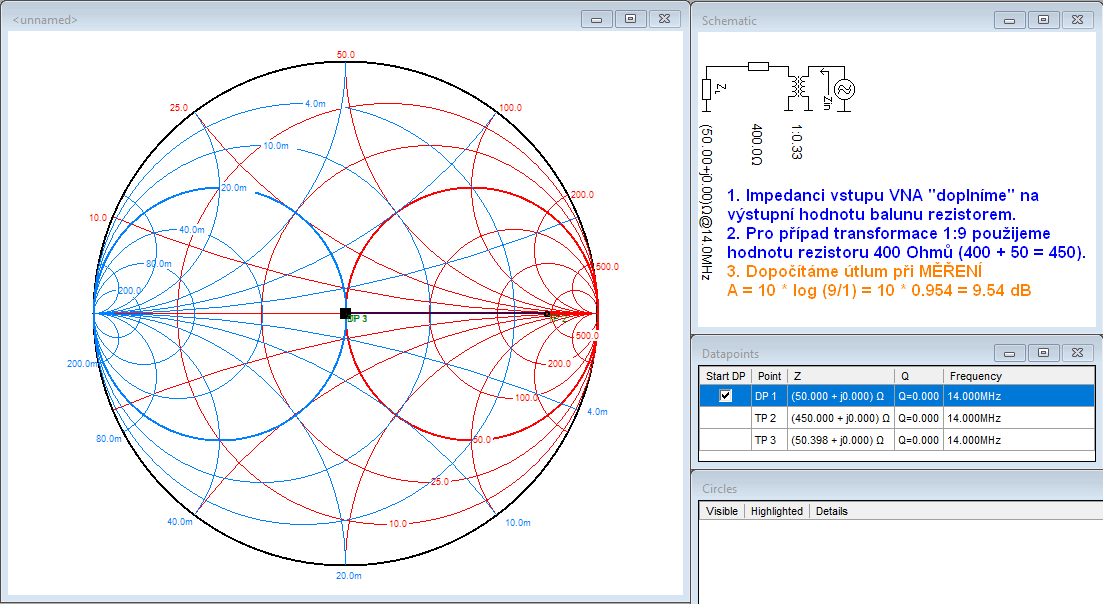Click the Frequency column header
This screenshot has height=604, width=1103.
(975, 376)
